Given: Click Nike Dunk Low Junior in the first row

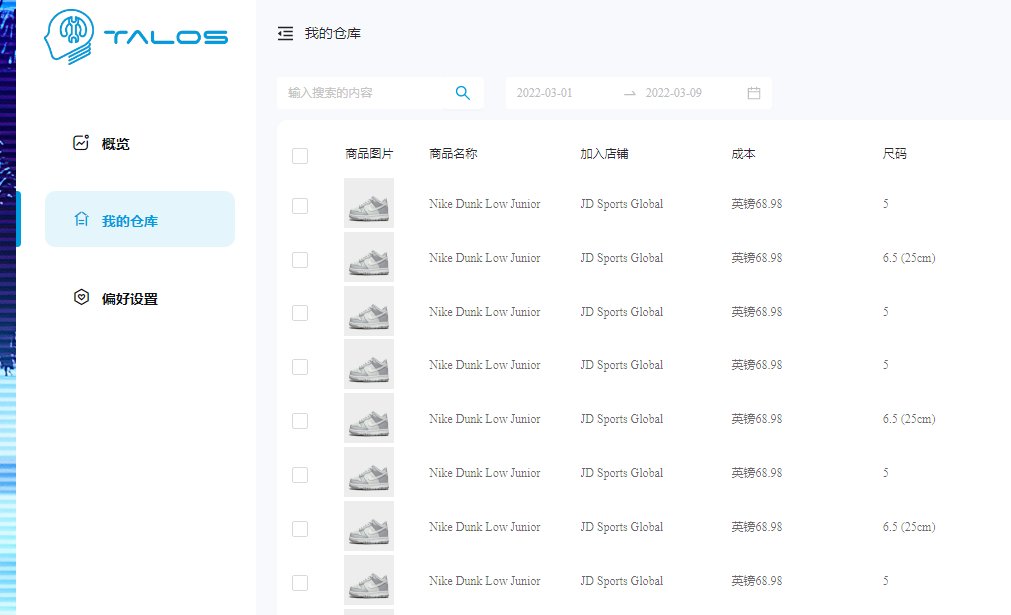Looking at the screenshot, I should [485, 204].
